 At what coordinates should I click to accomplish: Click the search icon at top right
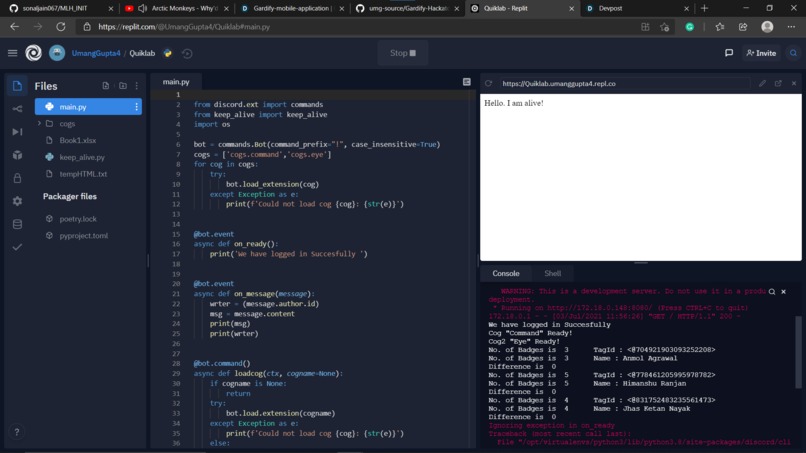(x=793, y=53)
